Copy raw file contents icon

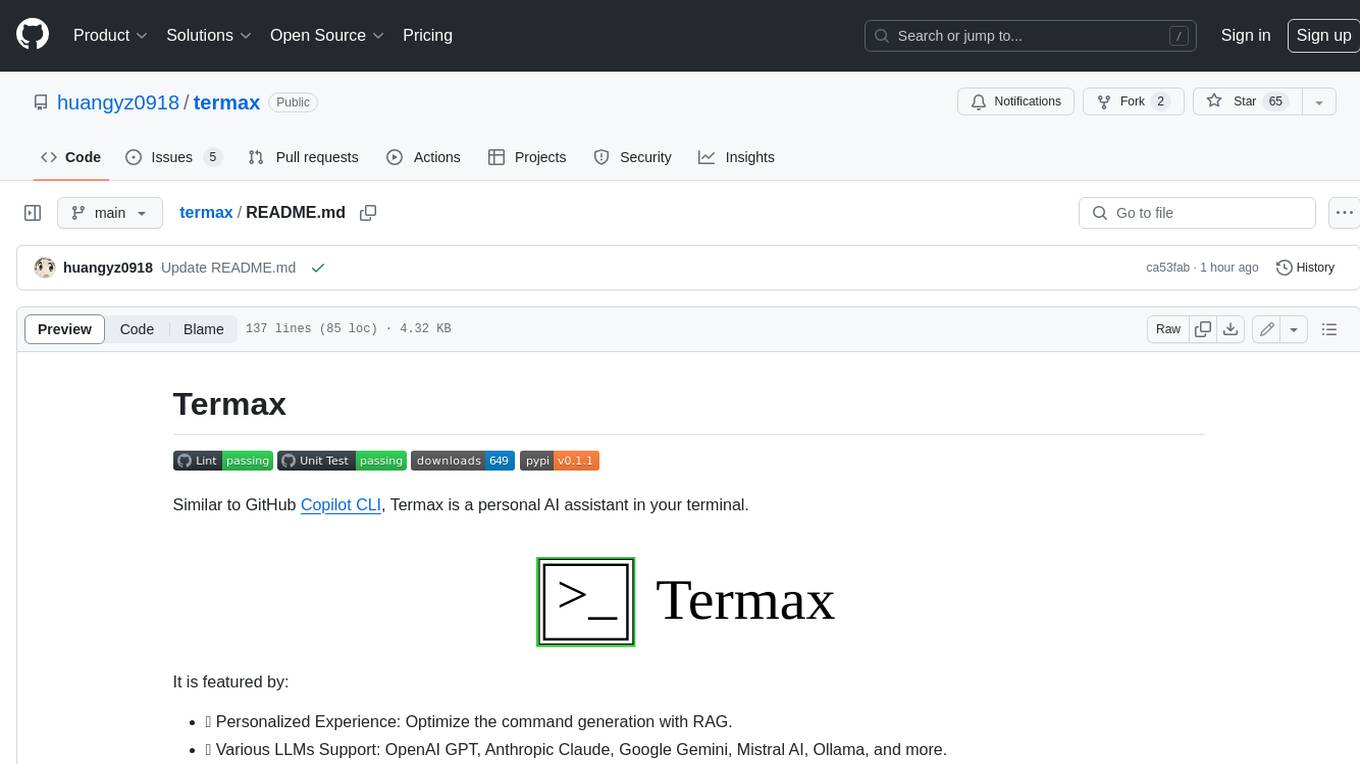(1203, 329)
